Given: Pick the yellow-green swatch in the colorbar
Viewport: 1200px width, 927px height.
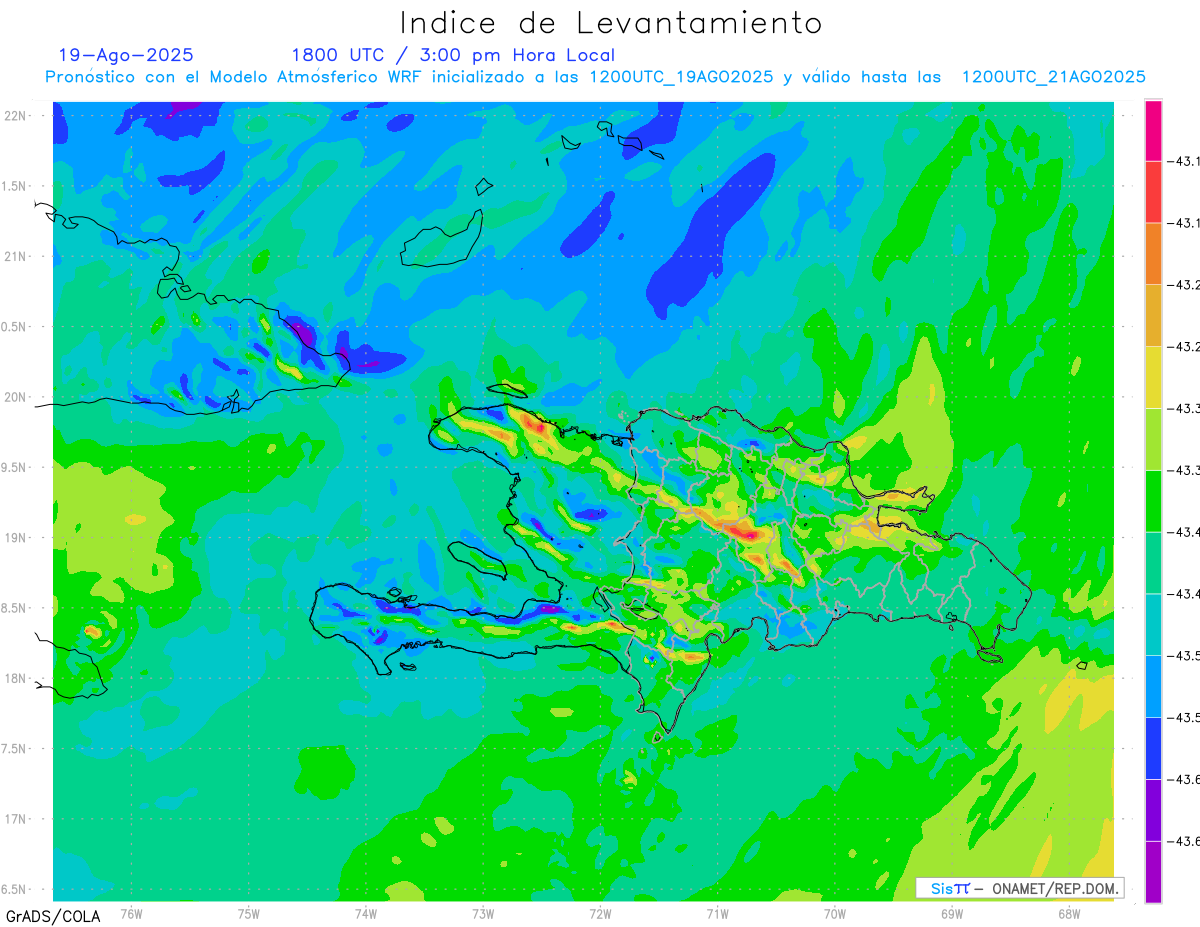Looking at the screenshot, I should (1153, 439).
